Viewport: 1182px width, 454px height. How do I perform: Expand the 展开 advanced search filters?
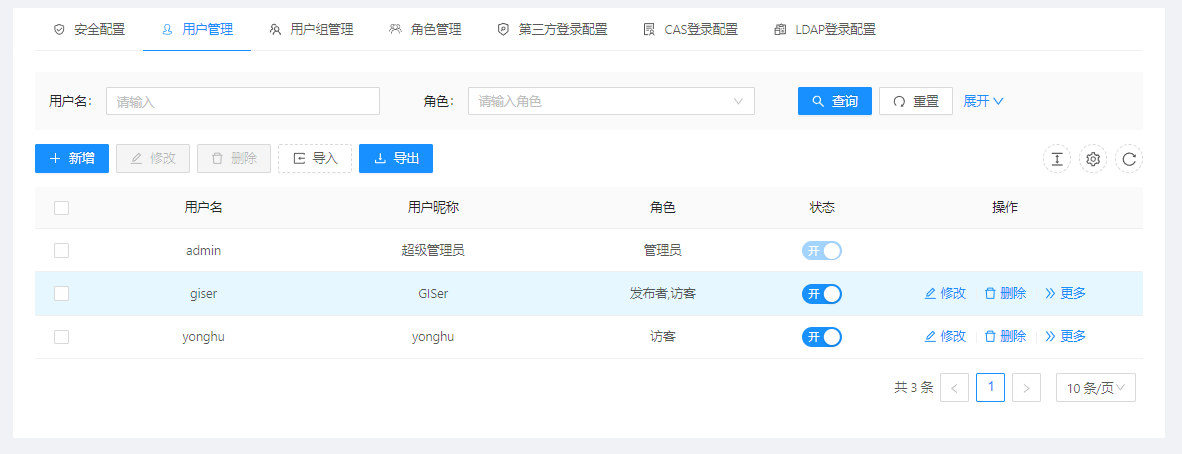[983, 101]
